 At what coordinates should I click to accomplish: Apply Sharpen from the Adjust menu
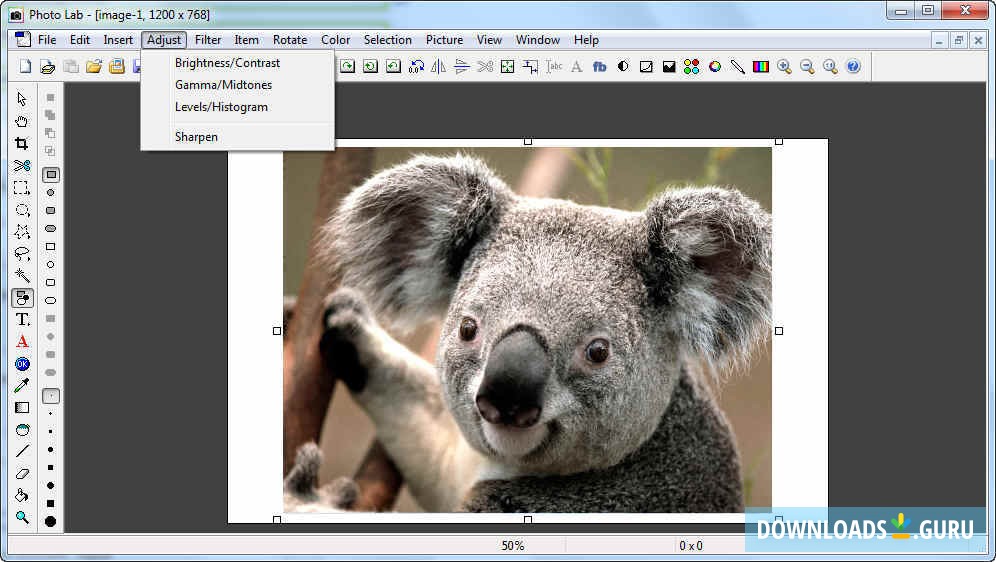[196, 137]
